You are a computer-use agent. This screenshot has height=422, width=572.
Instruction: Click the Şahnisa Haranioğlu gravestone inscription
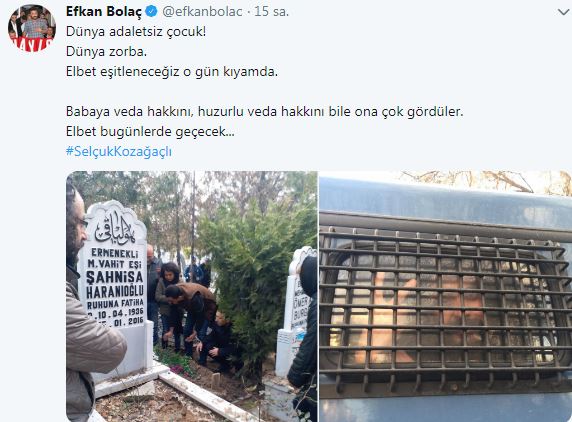(115, 287)
